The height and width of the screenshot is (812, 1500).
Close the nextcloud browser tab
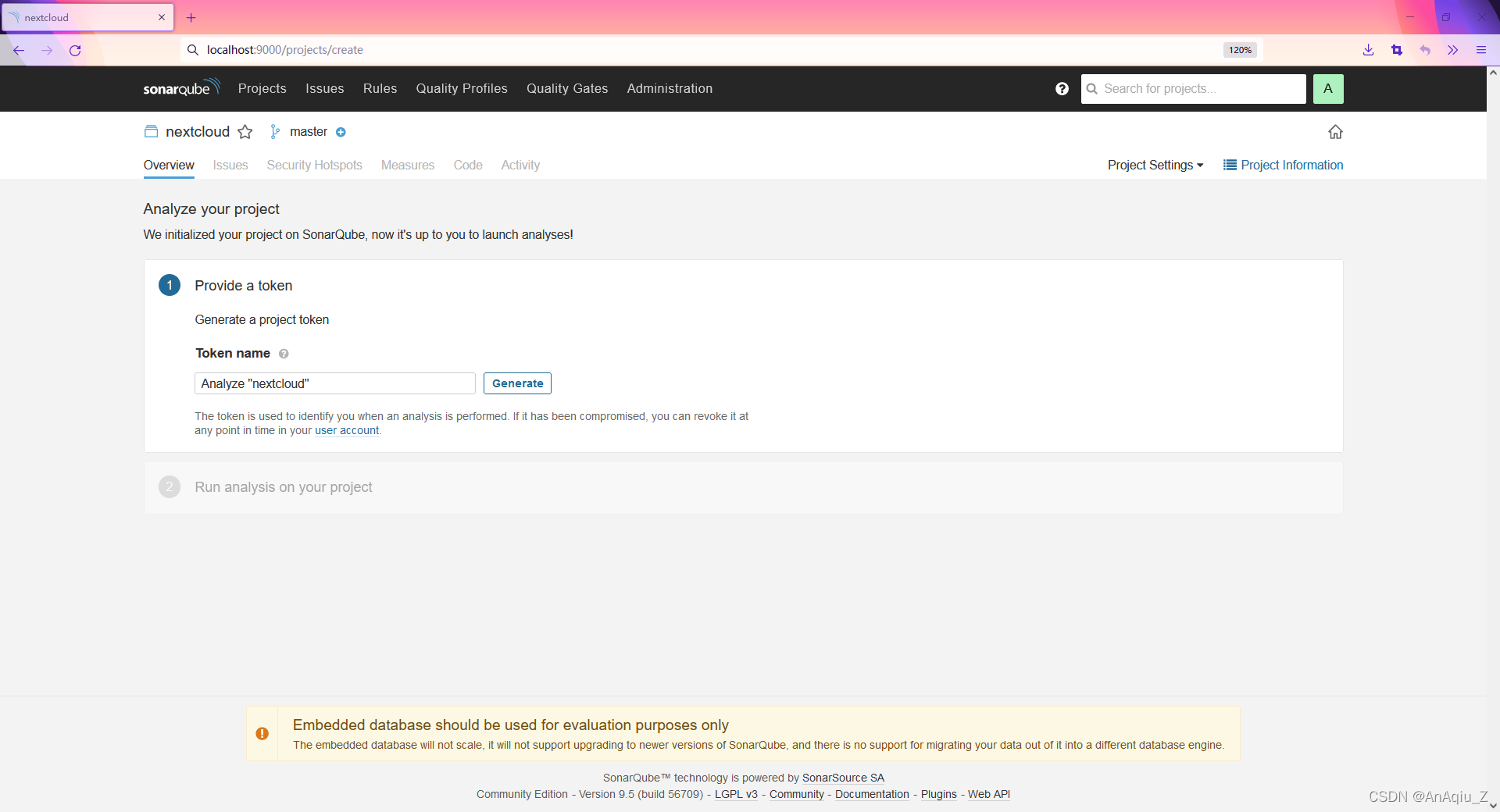click(162, 17)
